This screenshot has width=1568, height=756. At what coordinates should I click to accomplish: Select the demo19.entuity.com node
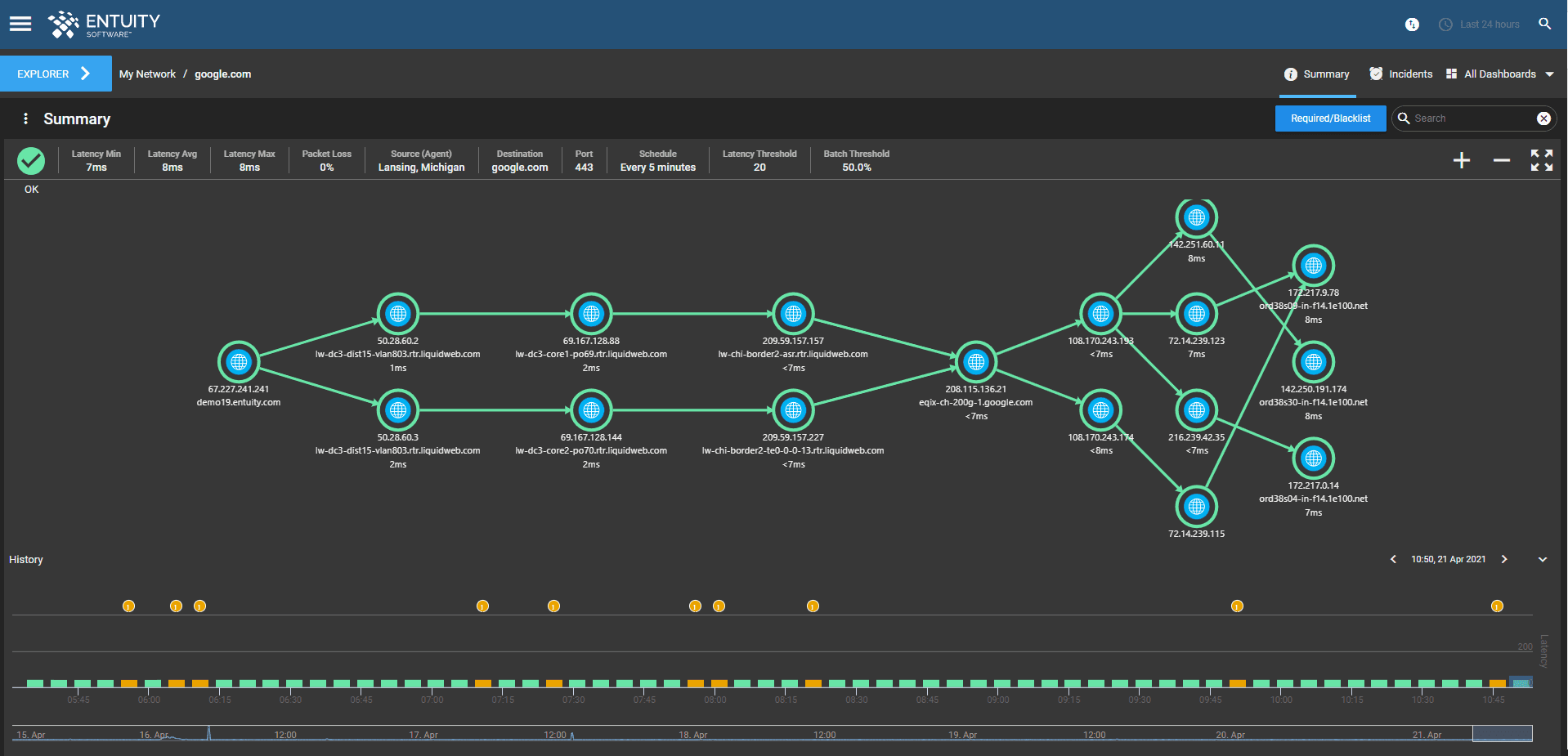[238, 362]
